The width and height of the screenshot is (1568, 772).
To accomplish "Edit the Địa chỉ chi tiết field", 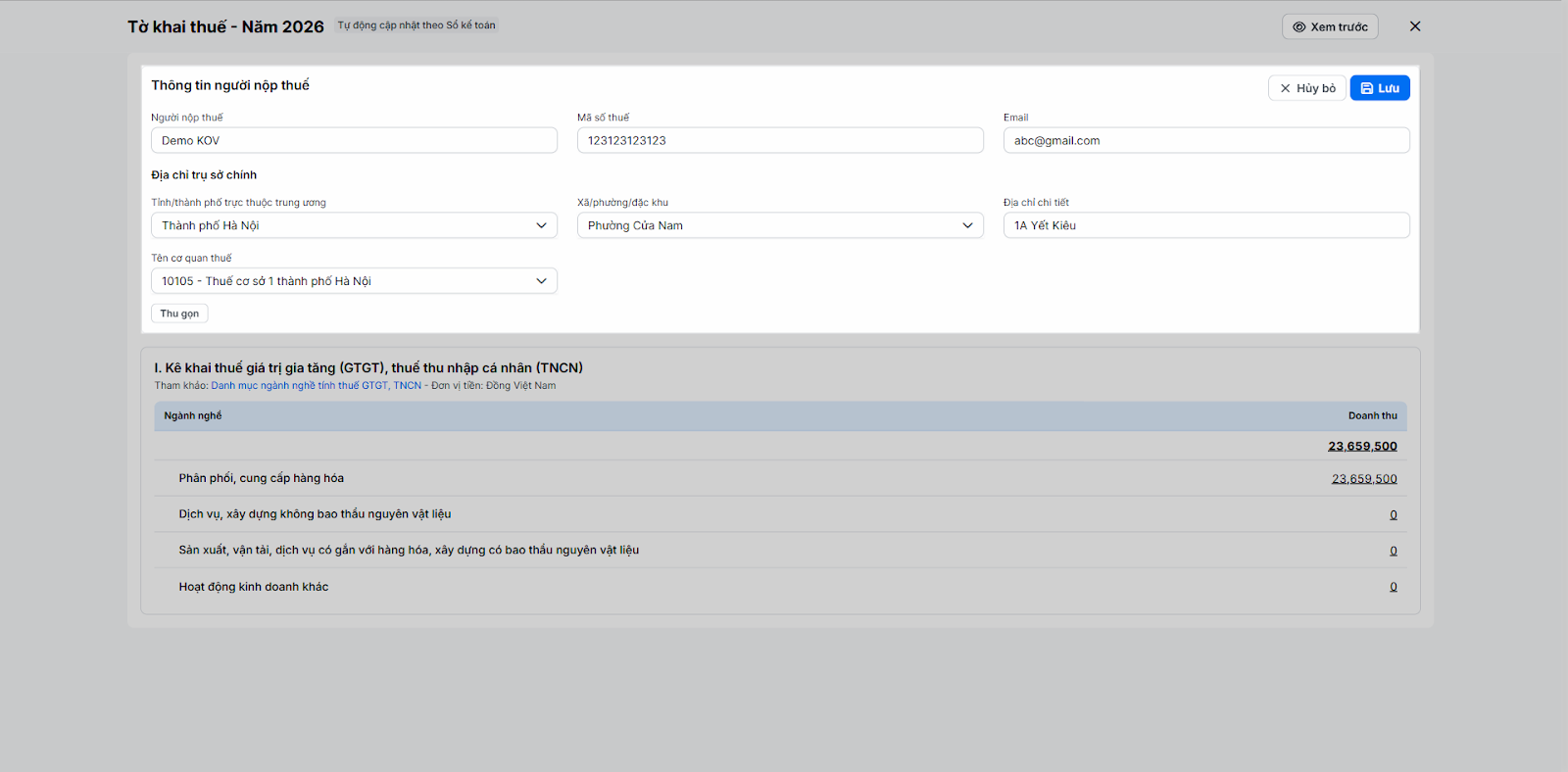I will pyautogui.click(x=1206, y=225).
